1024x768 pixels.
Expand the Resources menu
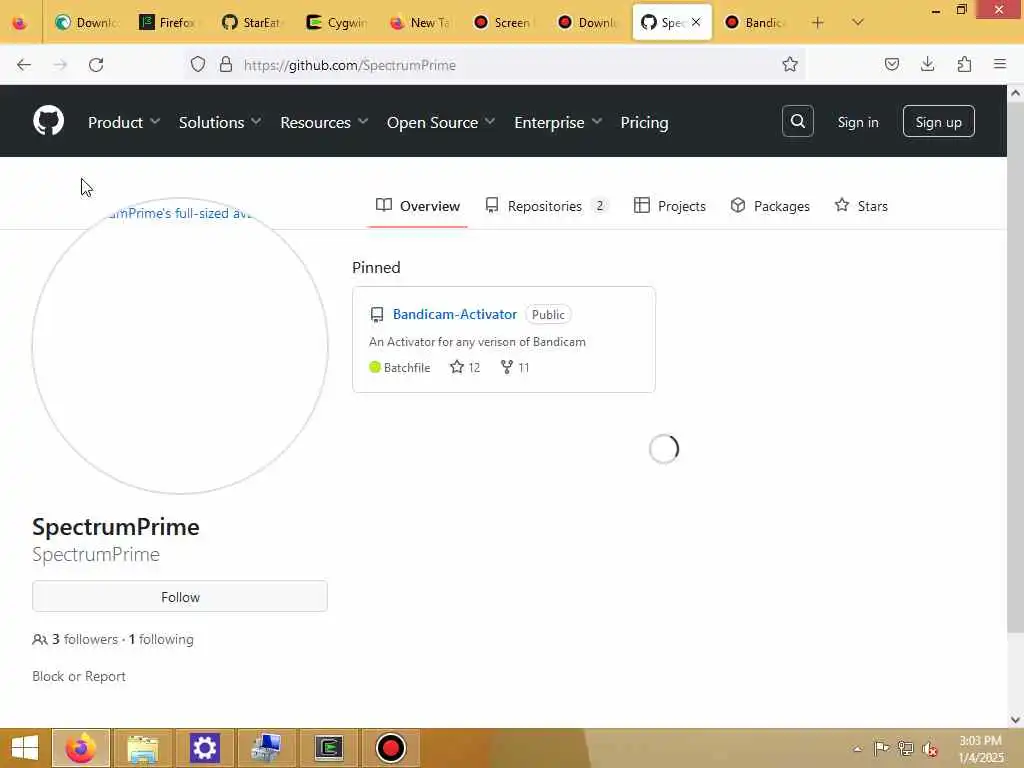[324, 122]
